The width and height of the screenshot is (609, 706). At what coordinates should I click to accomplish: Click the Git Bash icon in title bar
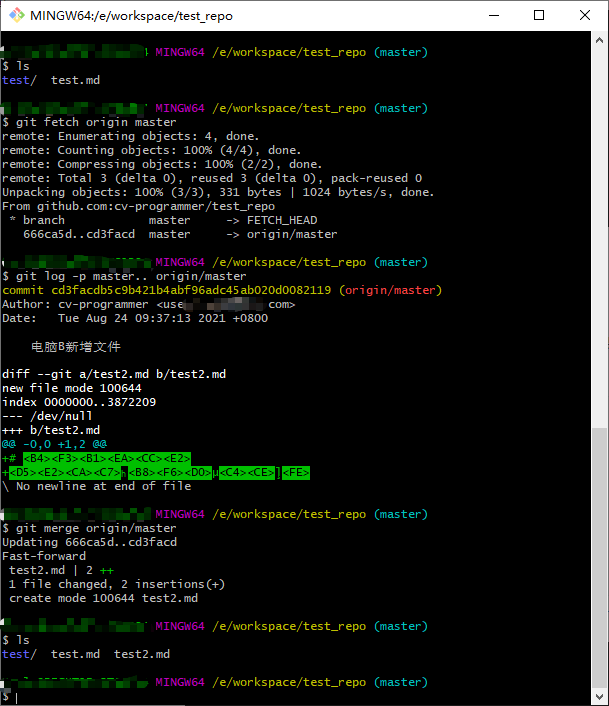click(x=15, y=15)
